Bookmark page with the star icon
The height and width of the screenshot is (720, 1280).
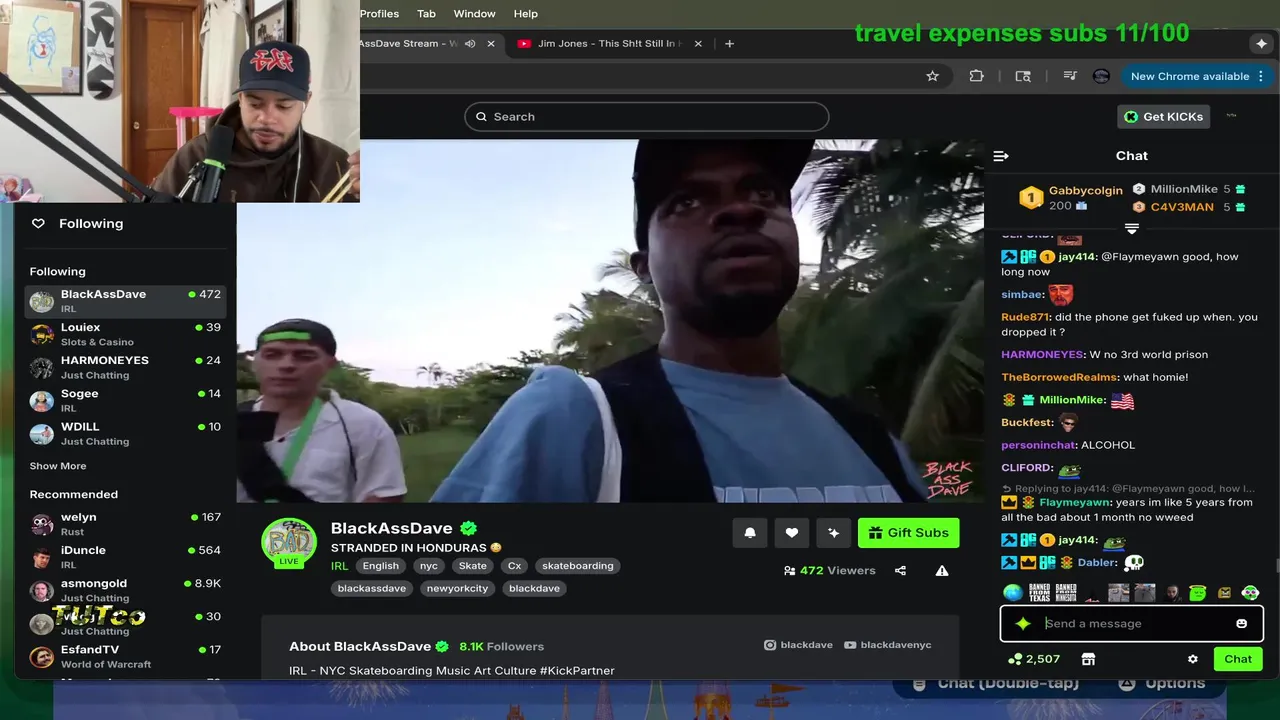point(932,76)
